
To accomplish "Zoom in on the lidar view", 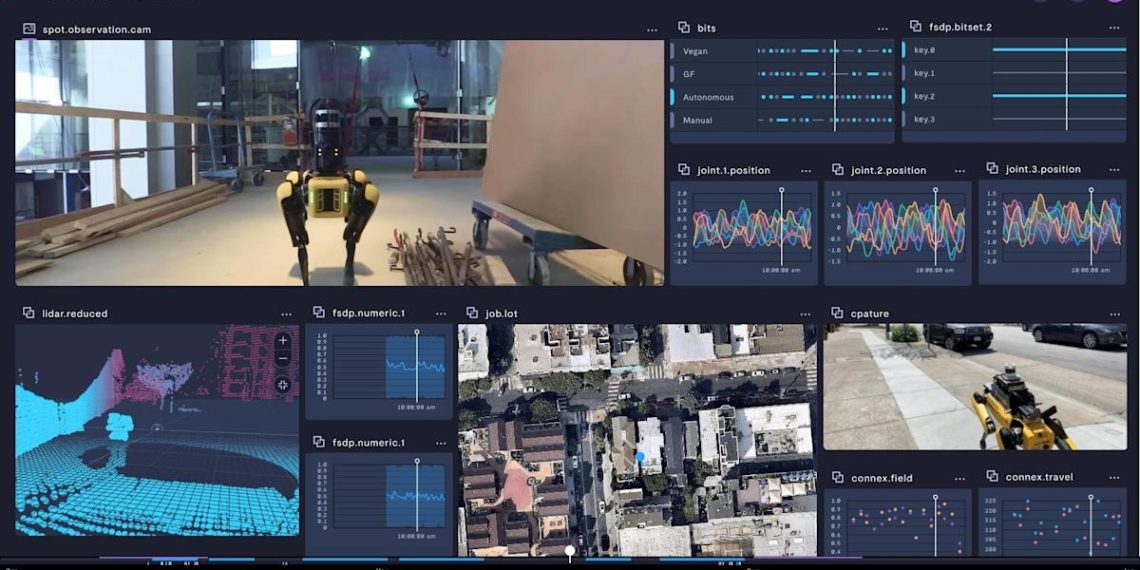I will (283, 340).
